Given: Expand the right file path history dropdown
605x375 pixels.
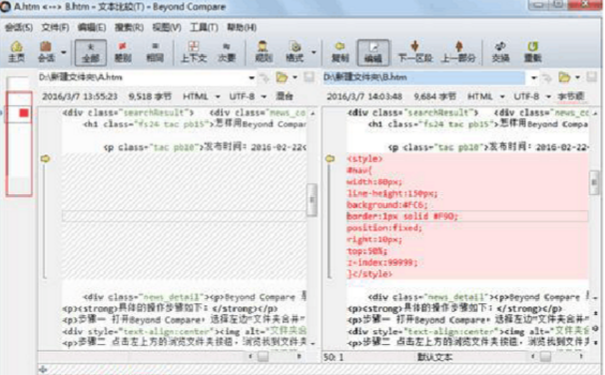Looking at the screenshot, I should coord(534,78).
